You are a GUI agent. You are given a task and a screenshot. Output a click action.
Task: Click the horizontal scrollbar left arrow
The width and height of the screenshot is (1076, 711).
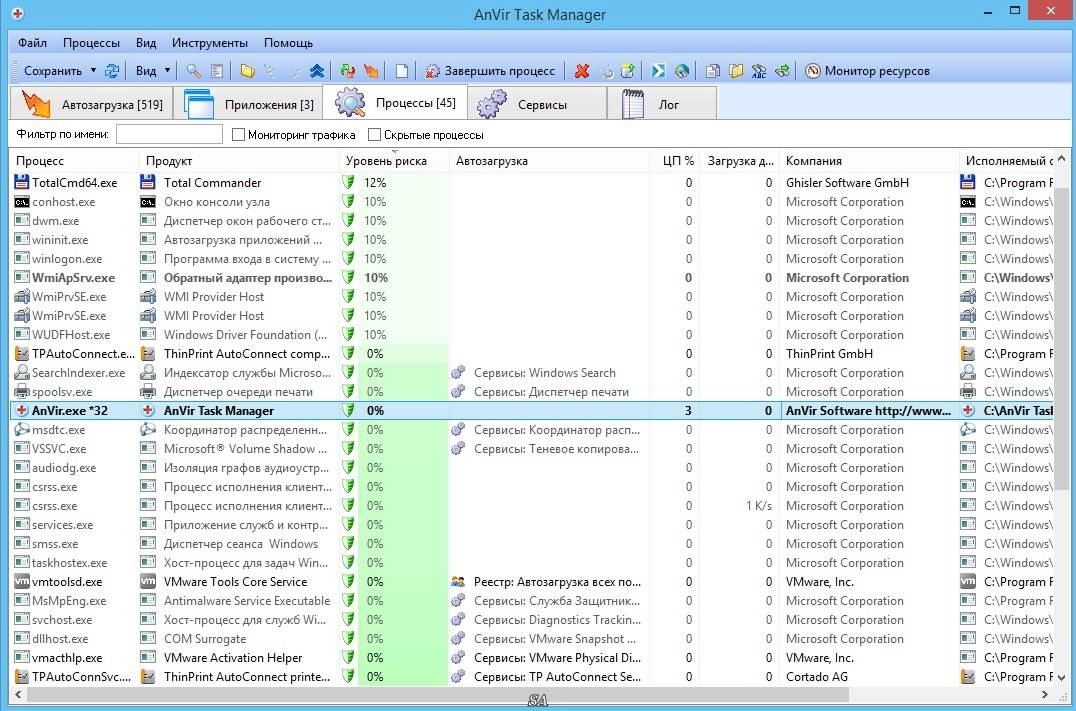[x=18, y=695]
